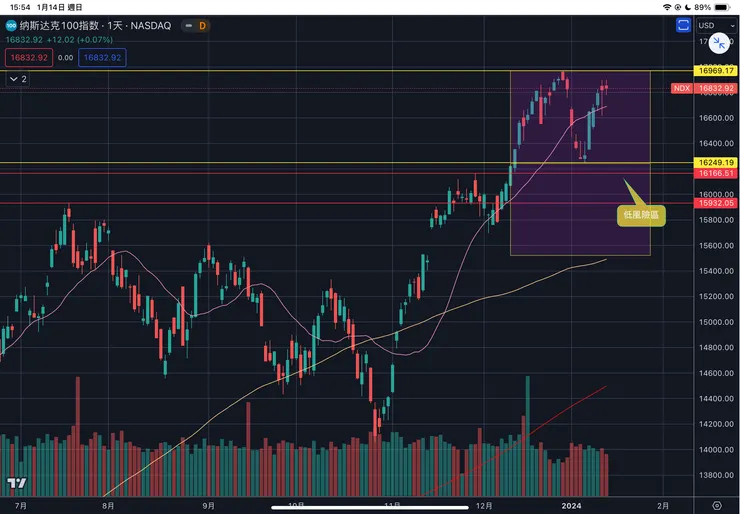Collapse the indicators legend chevron
This screenshot has height=514, width=740.
click(x=17, y=77)
